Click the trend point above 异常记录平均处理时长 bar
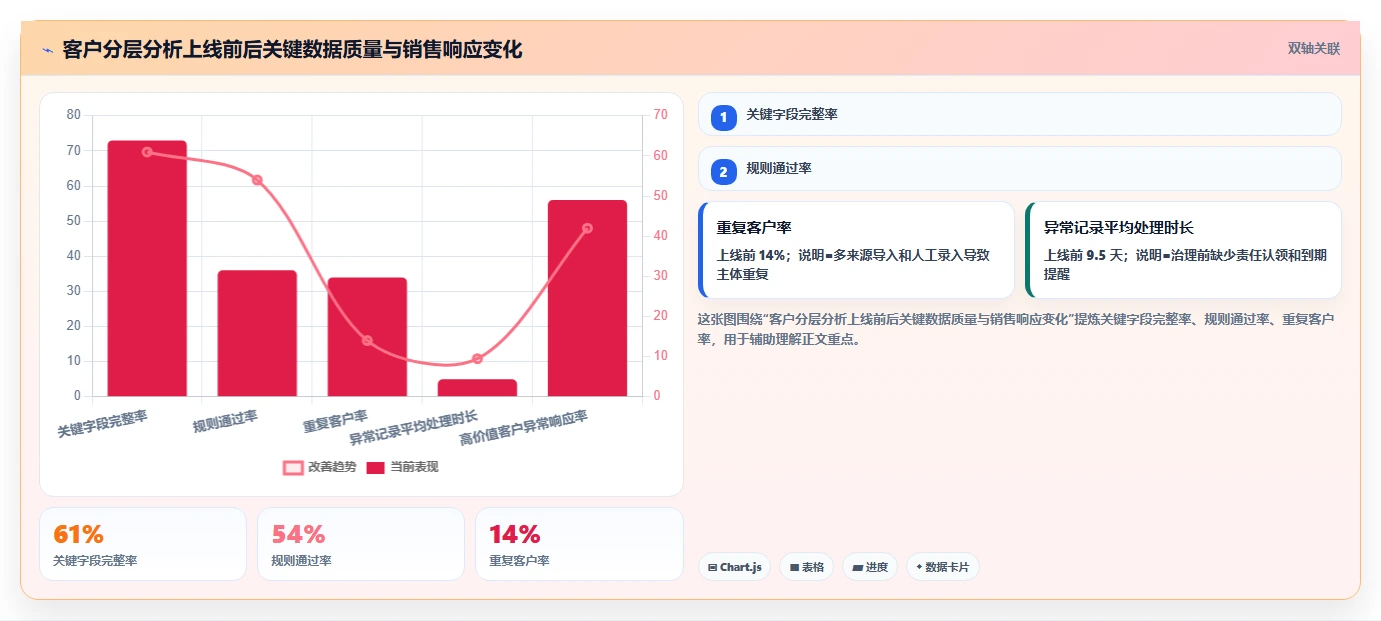 477,359
